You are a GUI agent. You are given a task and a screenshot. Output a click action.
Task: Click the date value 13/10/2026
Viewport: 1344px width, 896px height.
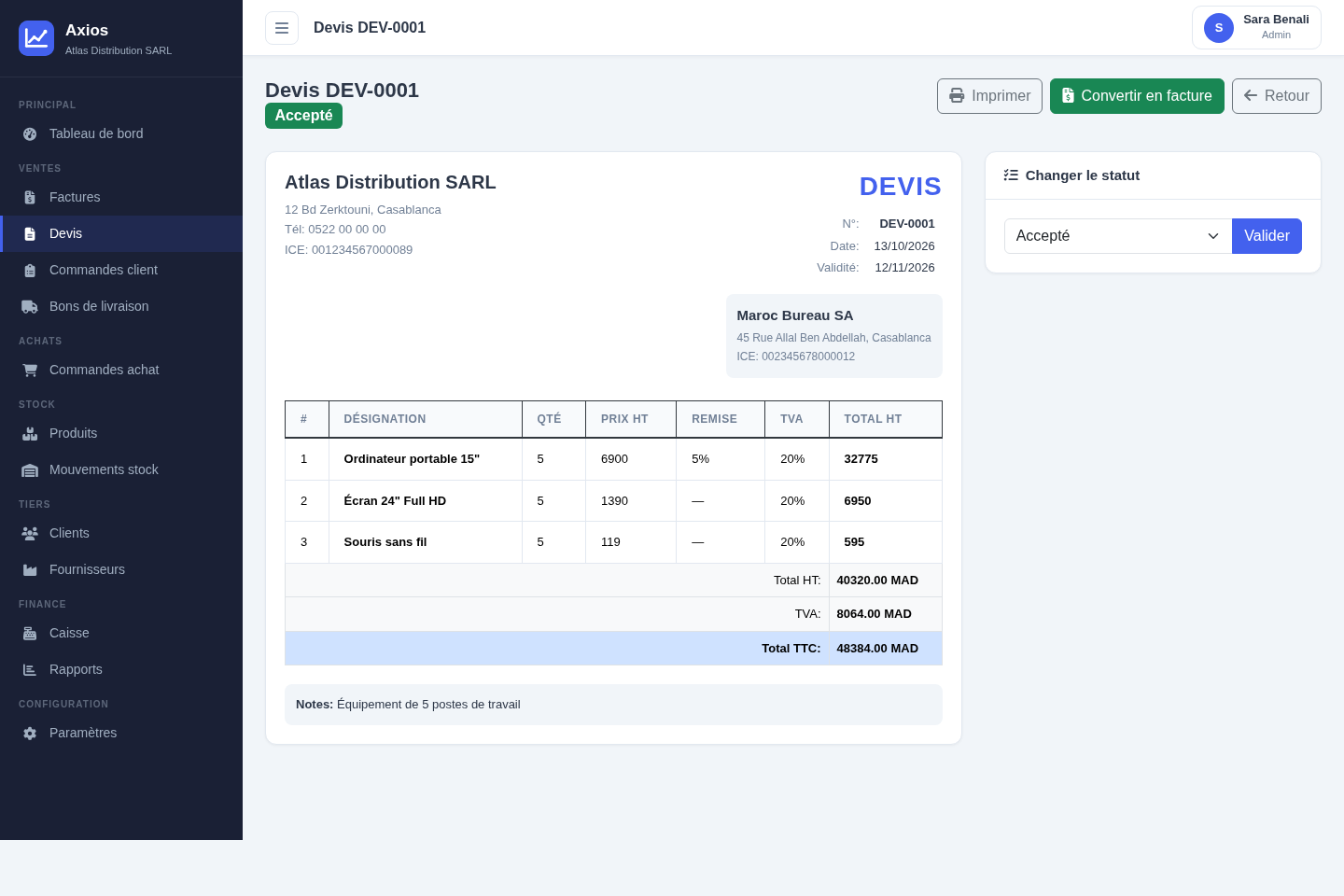click(x=904, y=246)
